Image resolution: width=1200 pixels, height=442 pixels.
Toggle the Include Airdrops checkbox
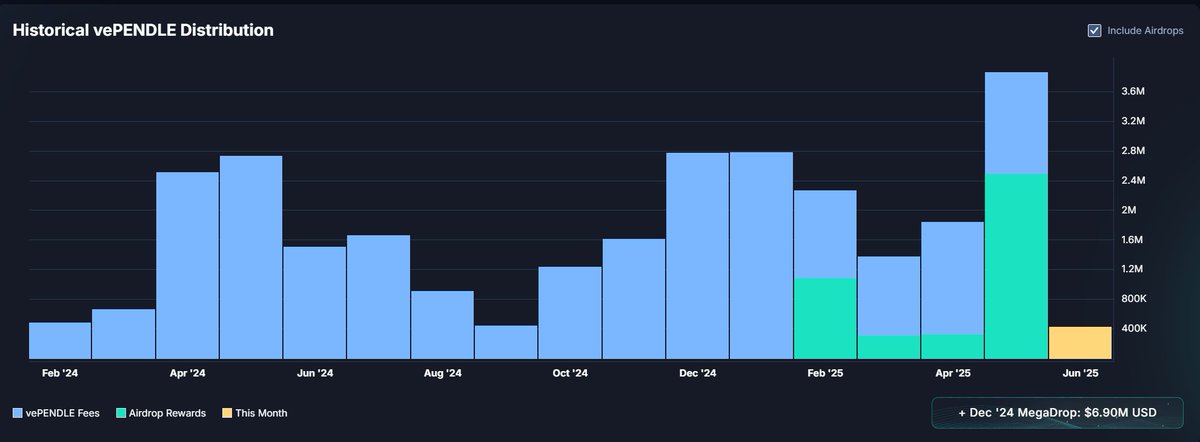1094,31
